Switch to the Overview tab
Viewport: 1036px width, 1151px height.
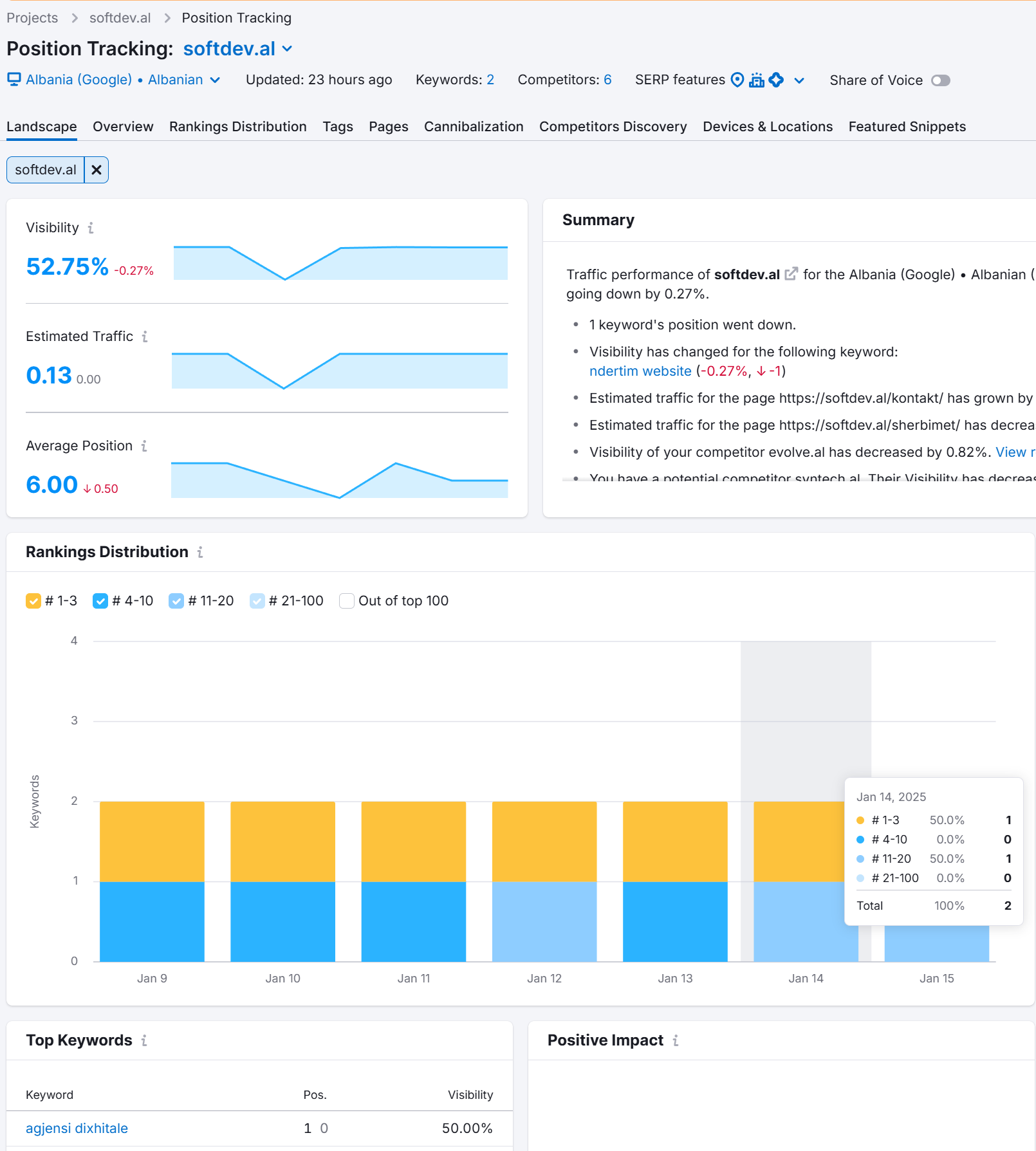tap(123, 127)
